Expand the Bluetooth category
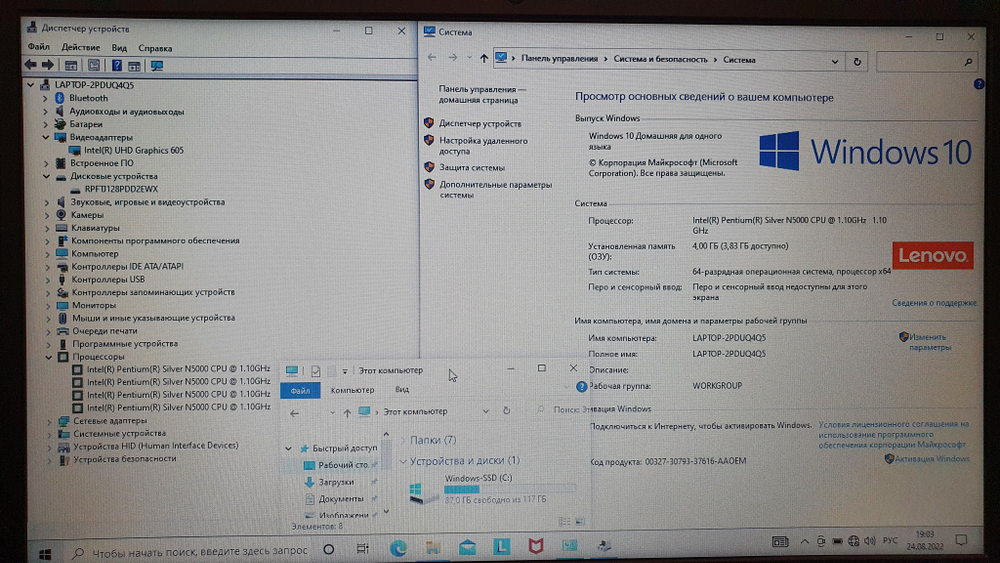 coord(45,98)
